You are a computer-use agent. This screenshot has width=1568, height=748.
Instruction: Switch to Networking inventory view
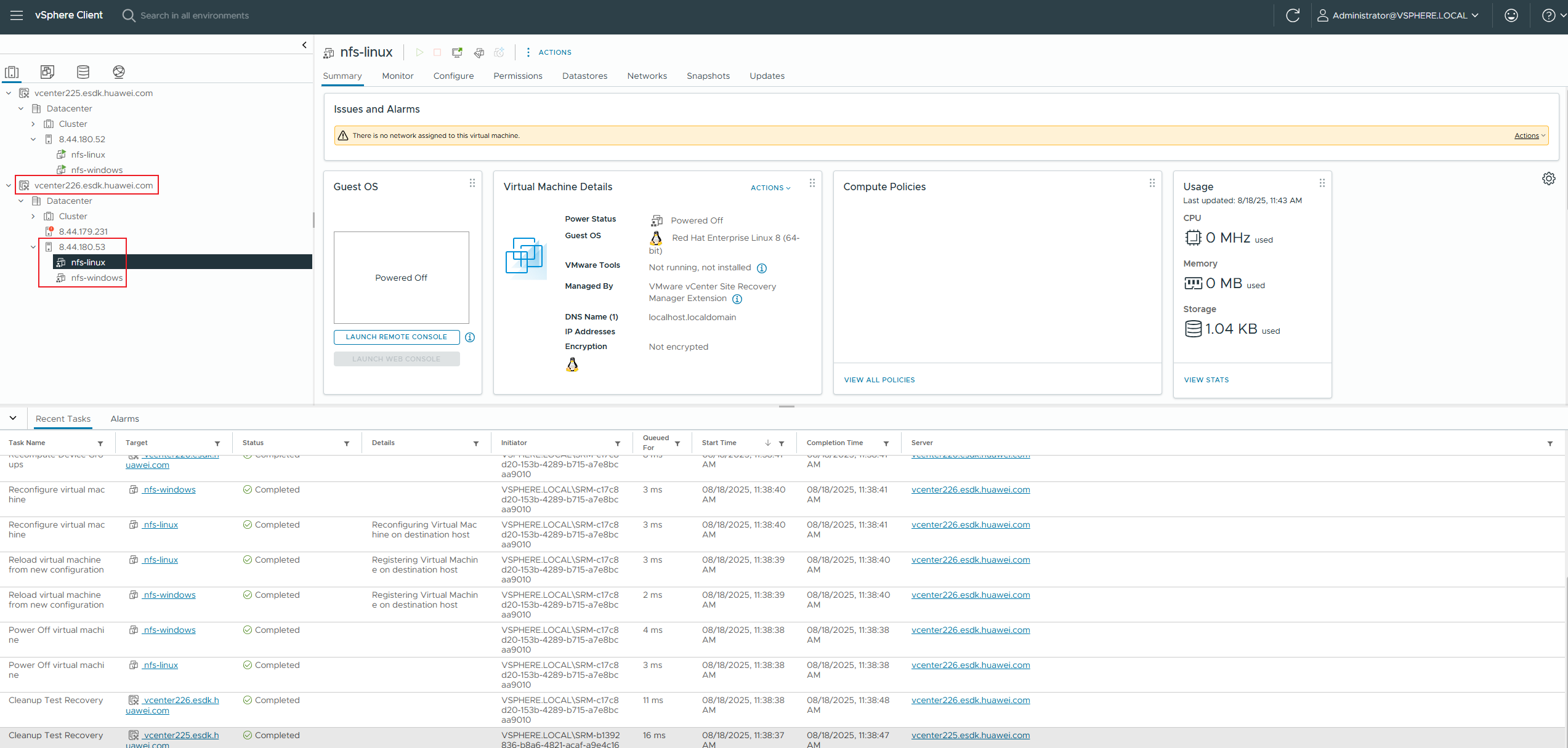coord(119,72)
